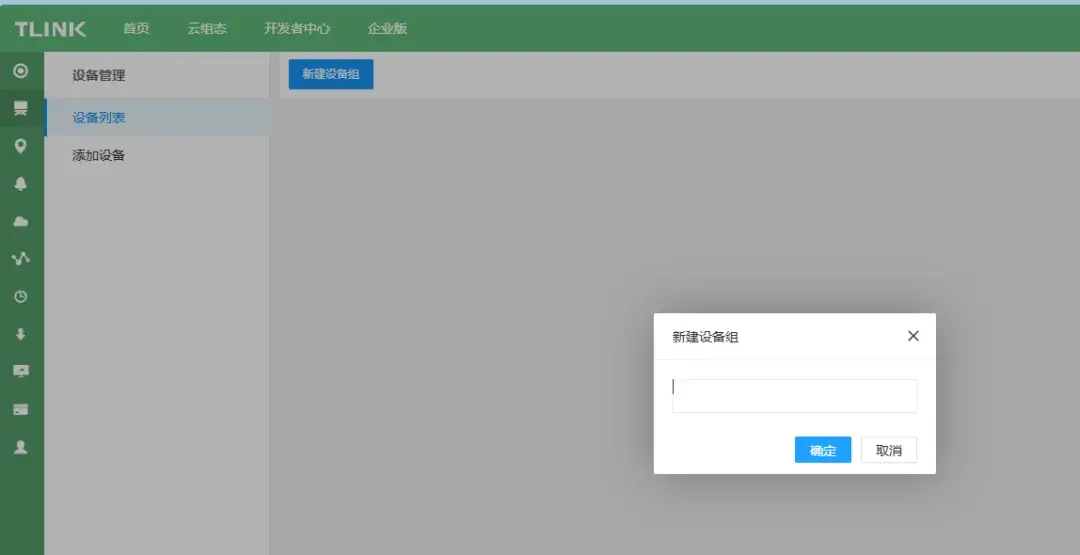
Task: Open the 企业版 menu item
Action: tap(387, 29)
